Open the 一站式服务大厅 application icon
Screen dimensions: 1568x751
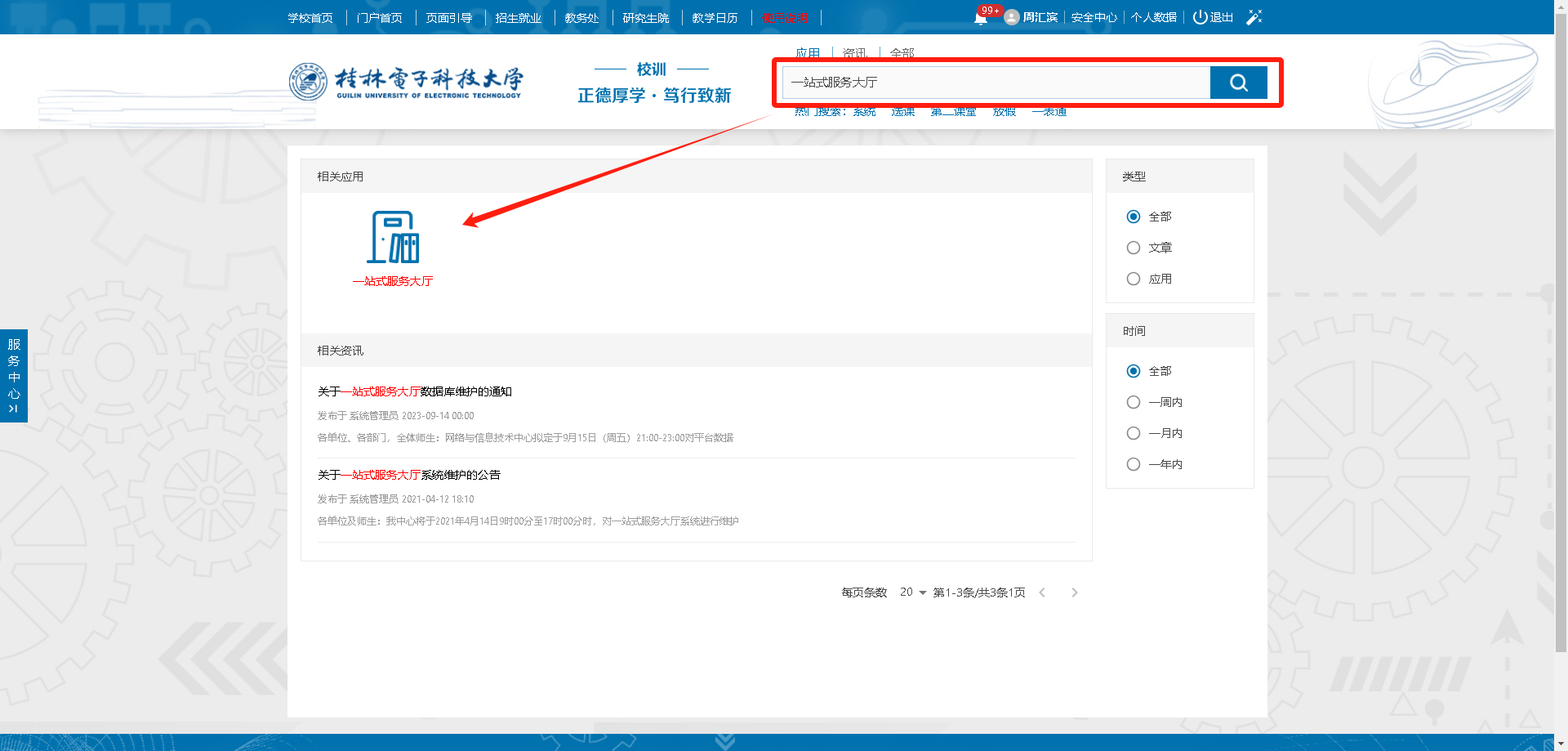pos(393,238)
